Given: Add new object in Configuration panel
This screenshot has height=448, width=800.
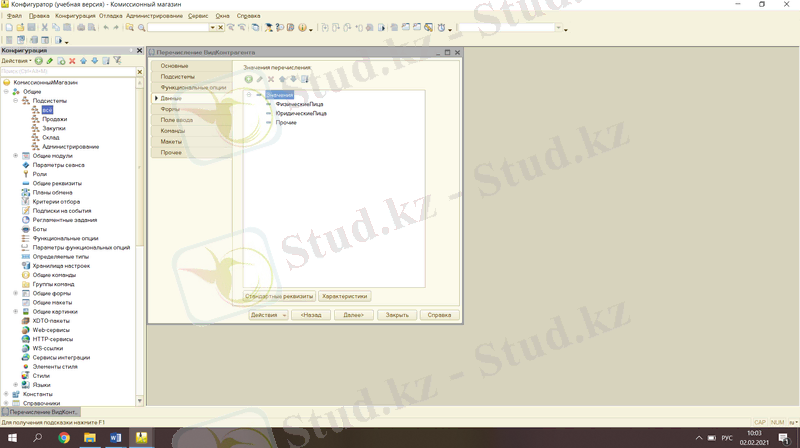Looking at the screenshot, I should click(39, 61).
